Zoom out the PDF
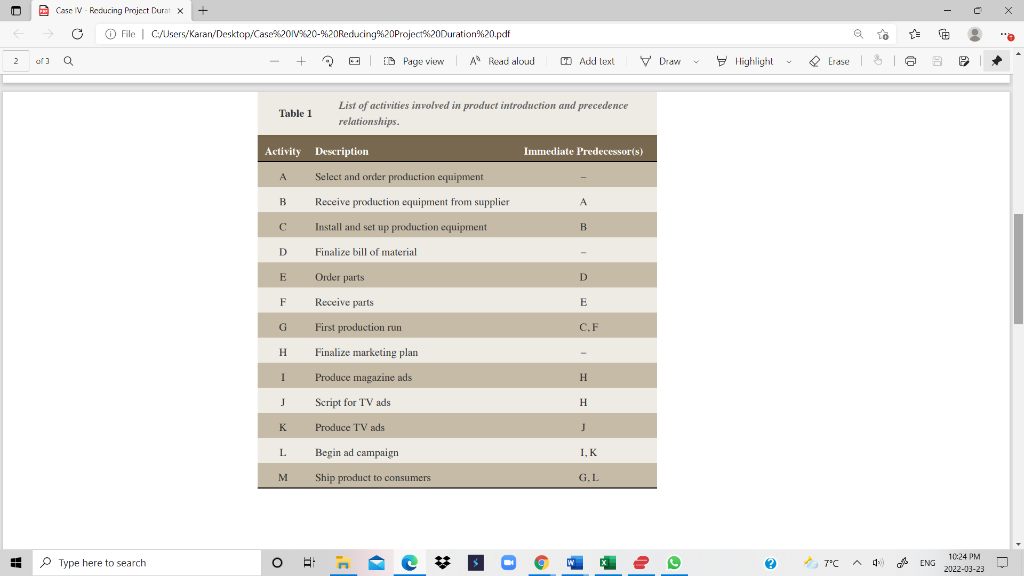Screen dimensions: 1024x576 pyautogui.click(x=274, y=61)
